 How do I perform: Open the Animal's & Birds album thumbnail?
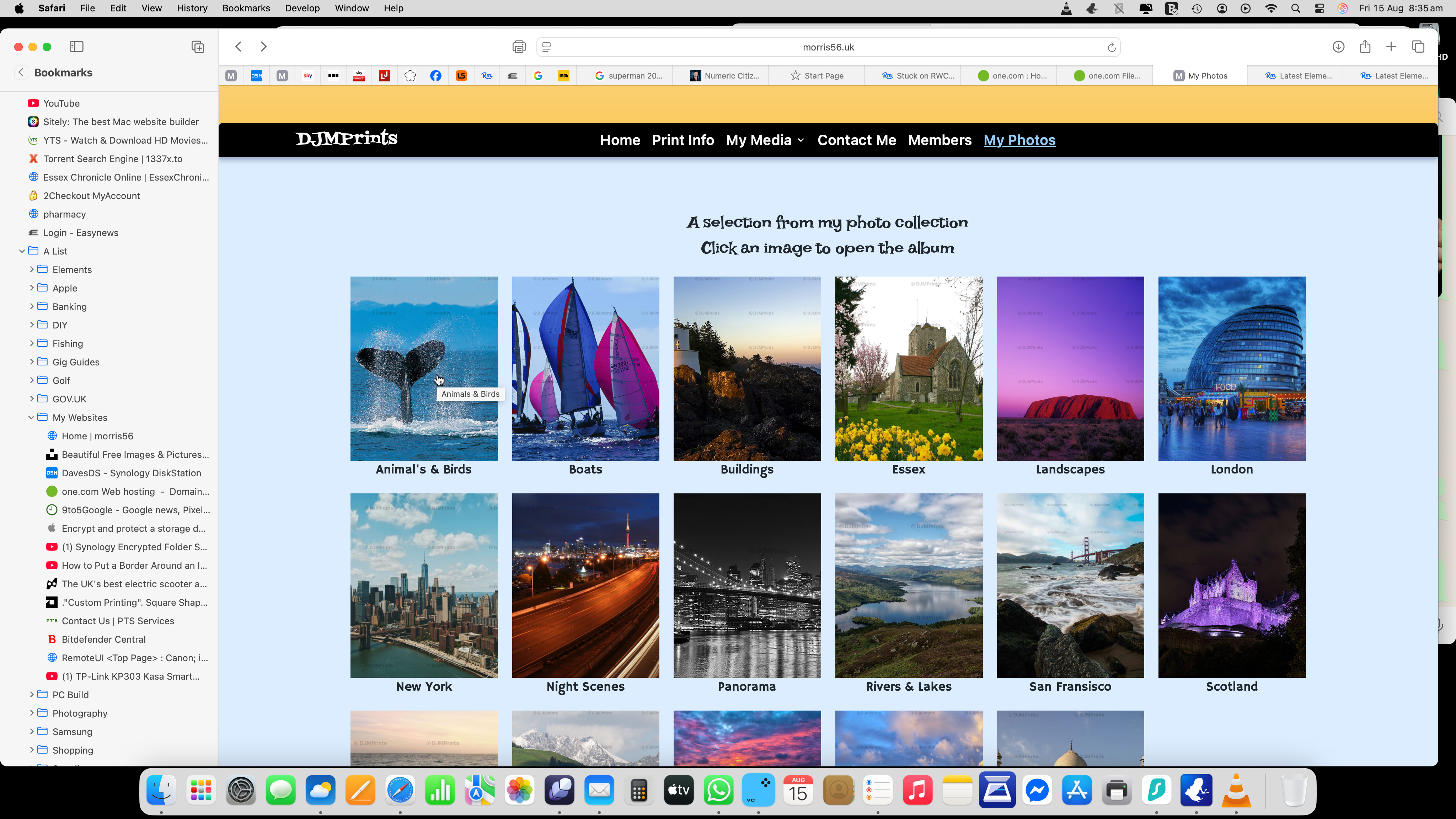coord(424,369)
